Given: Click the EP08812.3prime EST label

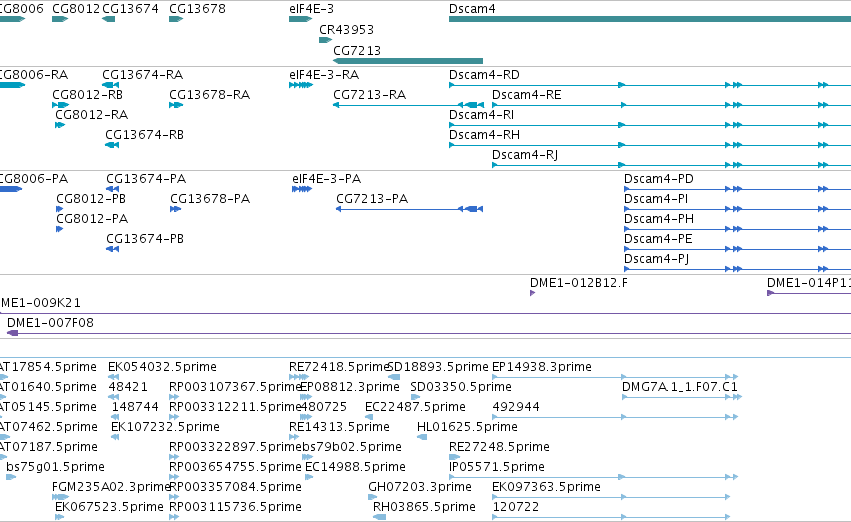Looking at the screenshot, I should pyautogui.click(x=350, y=387).
